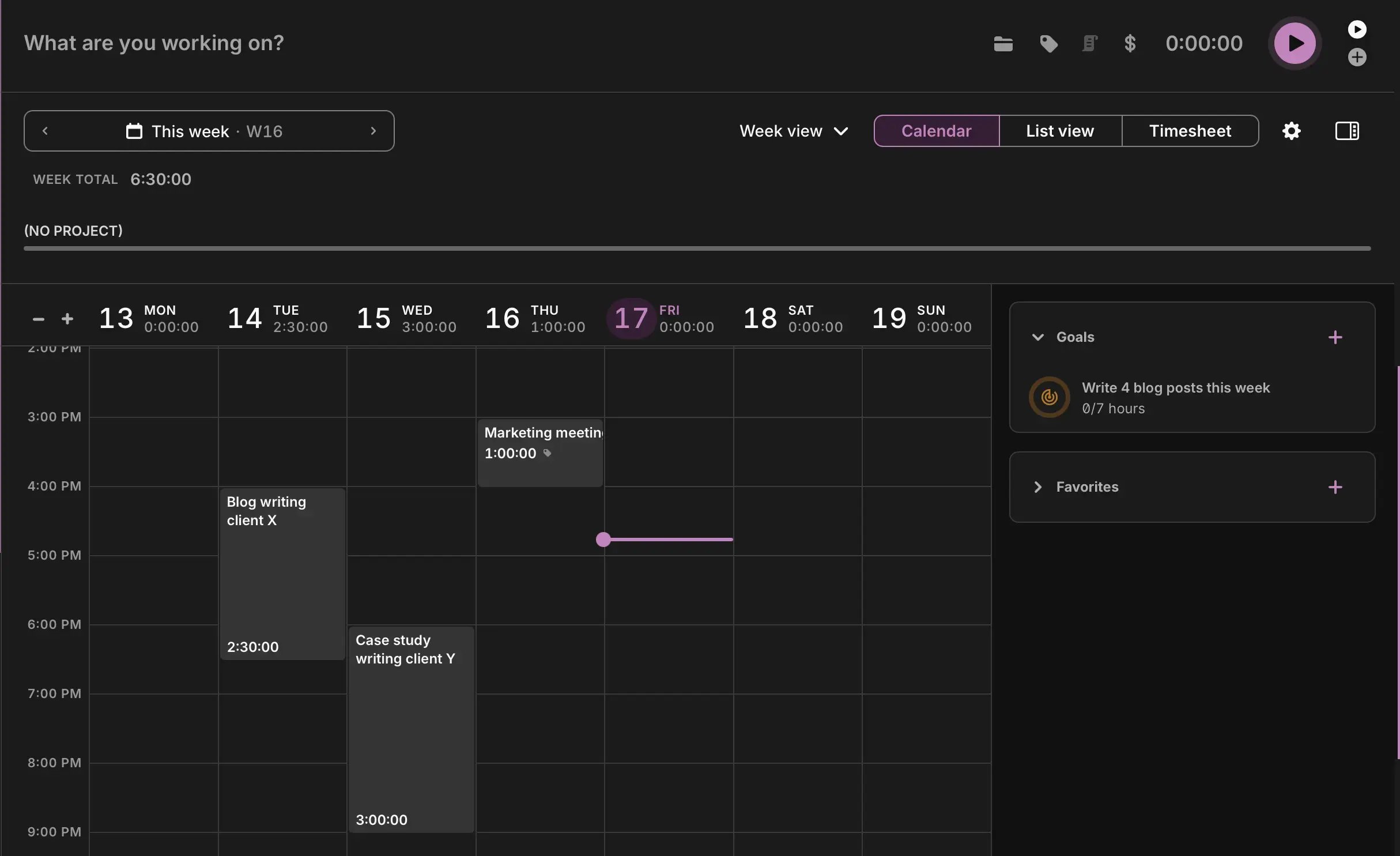This screenshot has width=1400, height=856.
Task: Zoom in calendar with plus icon
Action: tap(67, 319)
